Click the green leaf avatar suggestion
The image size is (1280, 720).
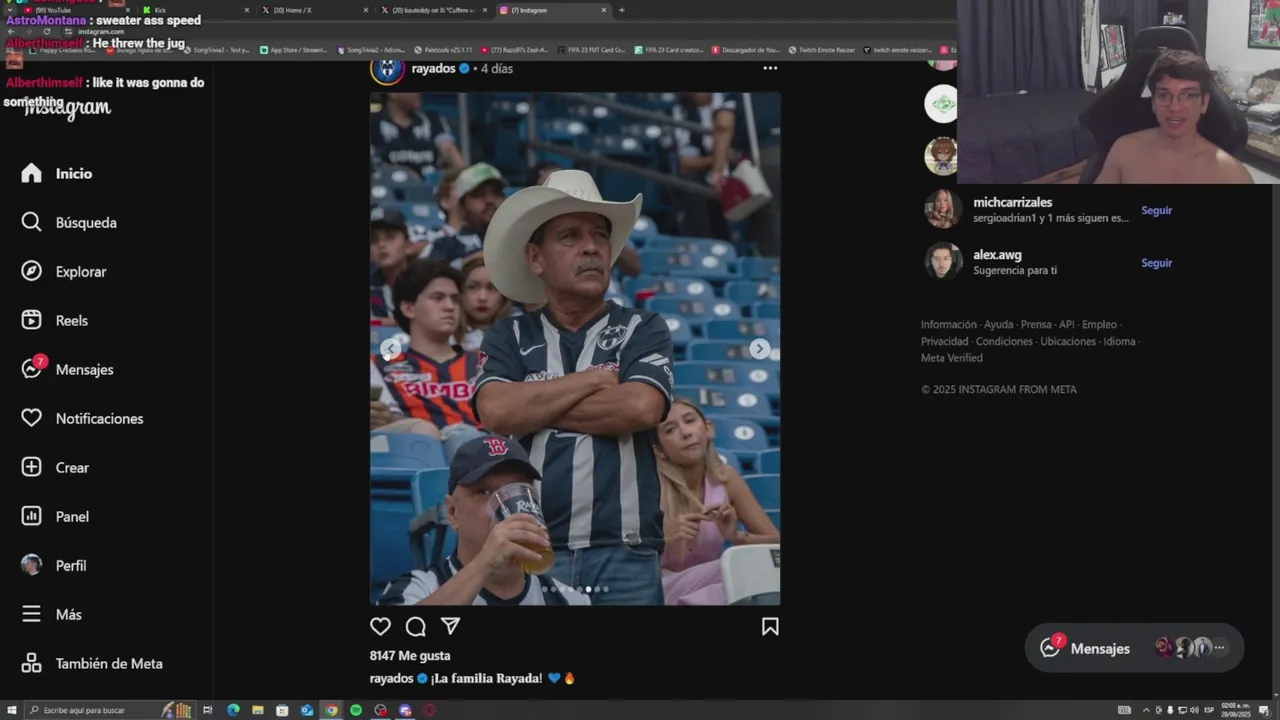click(x=941, y=104)
